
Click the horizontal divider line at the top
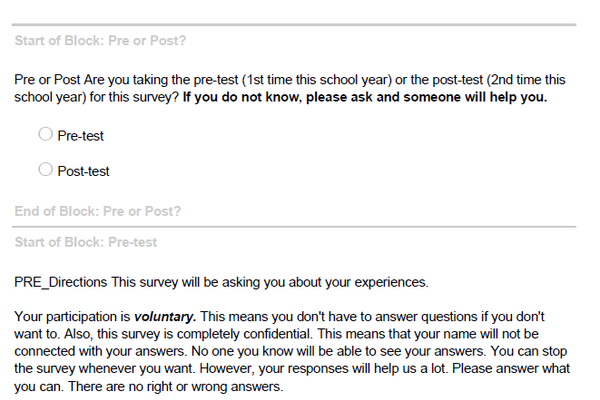pyautogui.click(x=300, y=24)
